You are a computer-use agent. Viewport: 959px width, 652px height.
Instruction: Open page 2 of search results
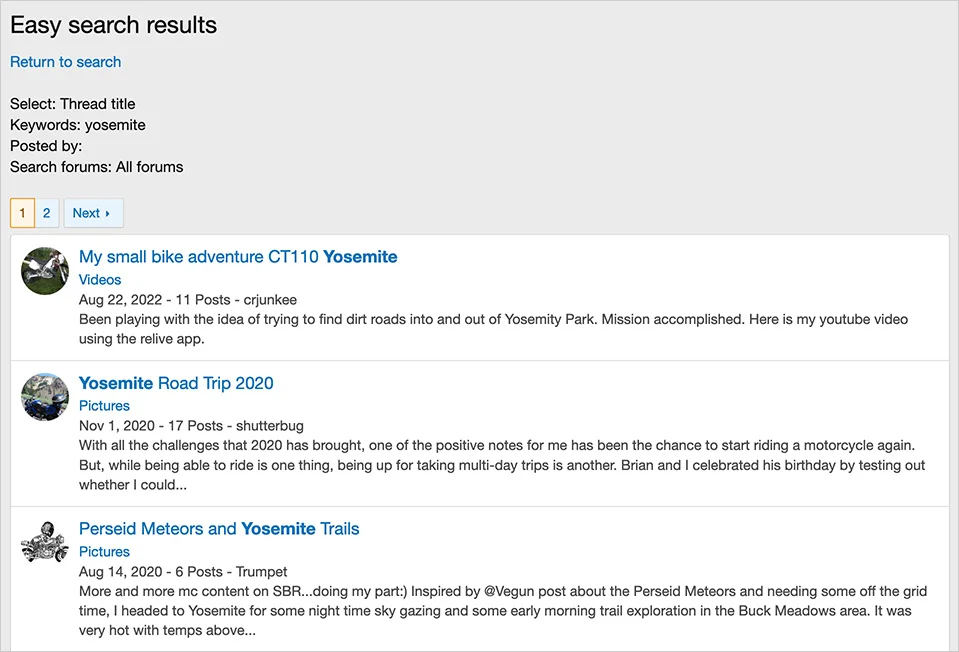[46, 213]
